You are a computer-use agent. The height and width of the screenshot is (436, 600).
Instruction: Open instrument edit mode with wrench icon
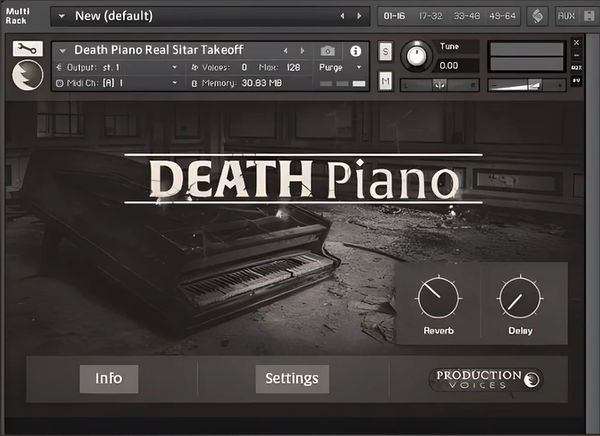[28, 49]
